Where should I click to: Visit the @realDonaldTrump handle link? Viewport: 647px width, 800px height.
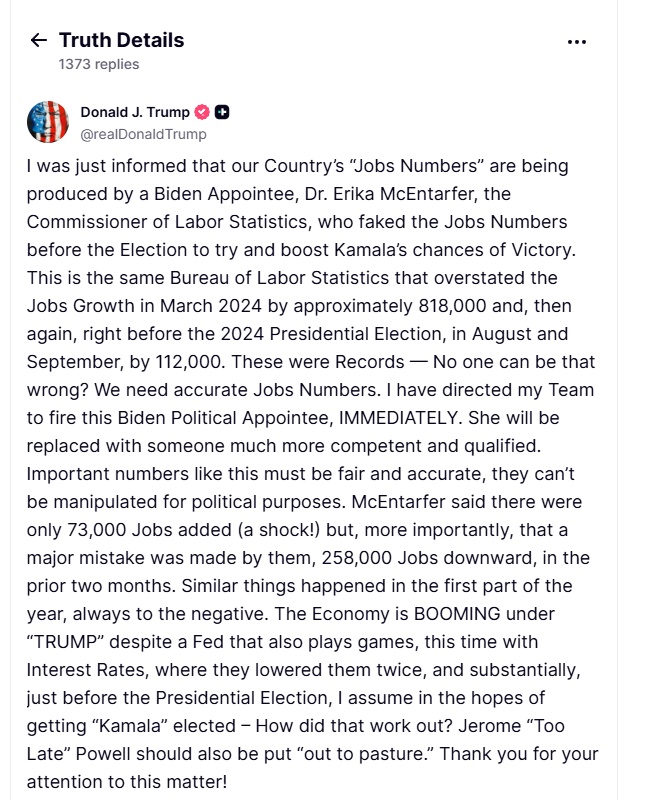click(x=143, y=134)
